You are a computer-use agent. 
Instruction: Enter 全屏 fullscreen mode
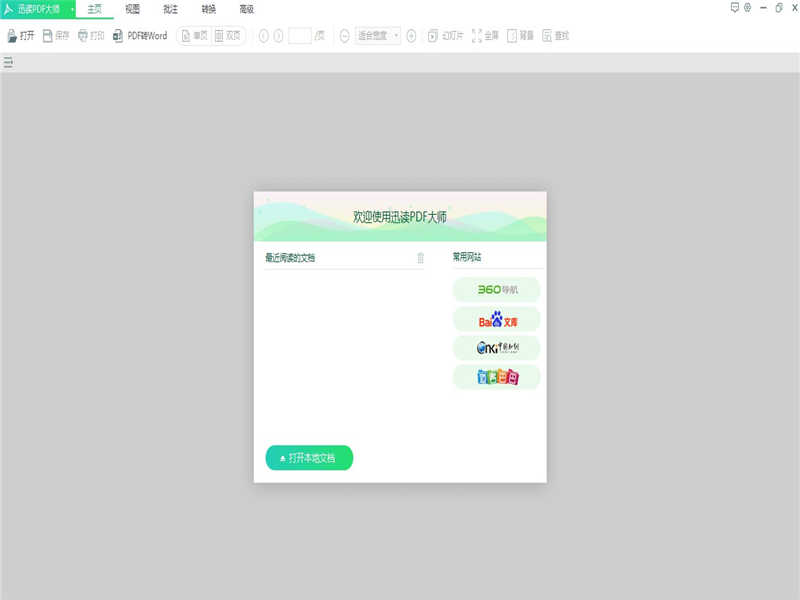point(485,36)
